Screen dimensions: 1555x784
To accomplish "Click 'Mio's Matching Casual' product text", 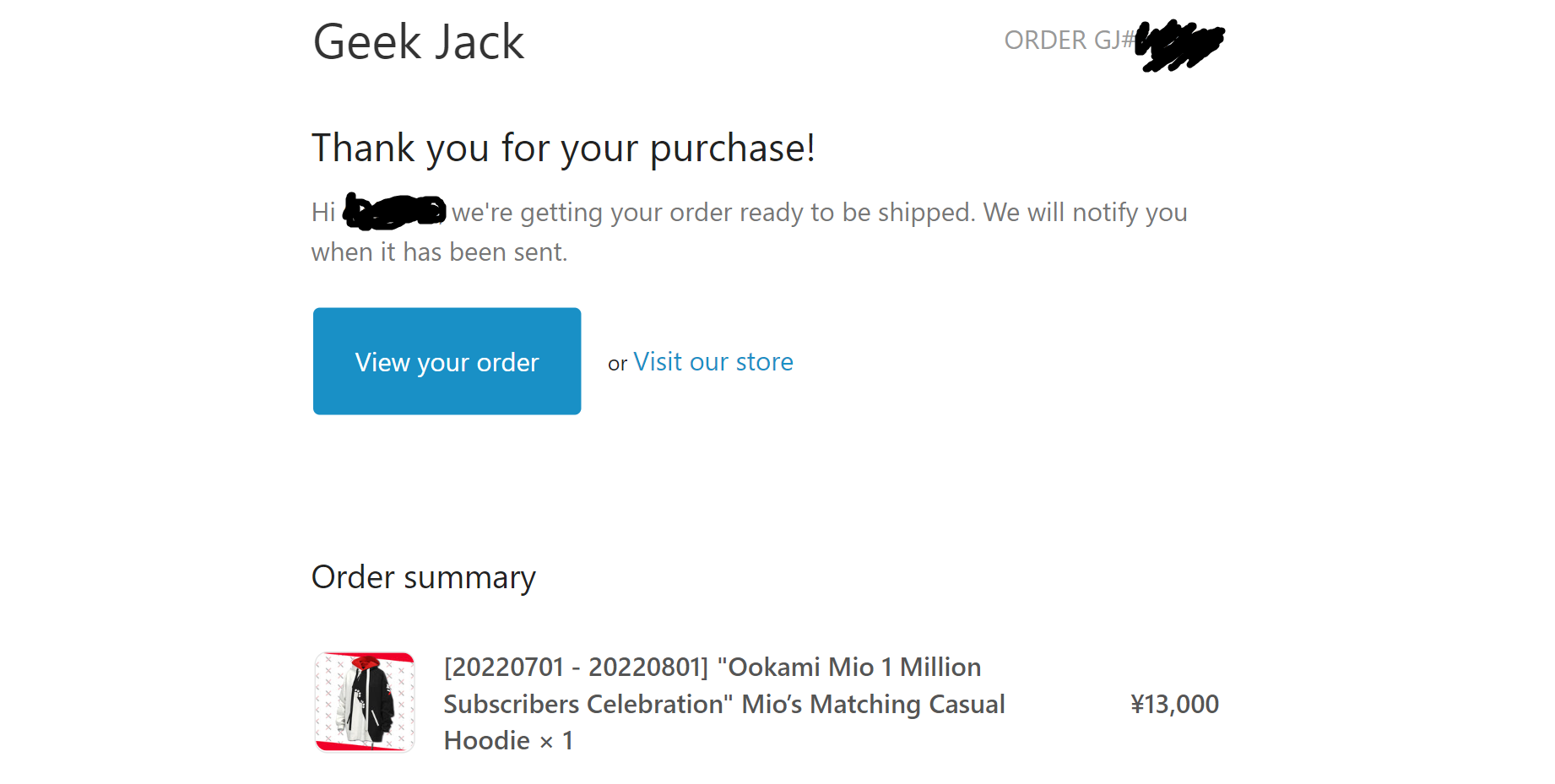I will tap(874, 705).
